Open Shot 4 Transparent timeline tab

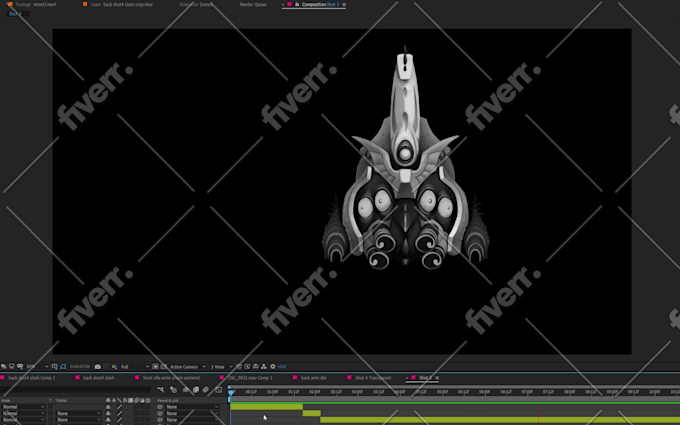coord(373,378)
